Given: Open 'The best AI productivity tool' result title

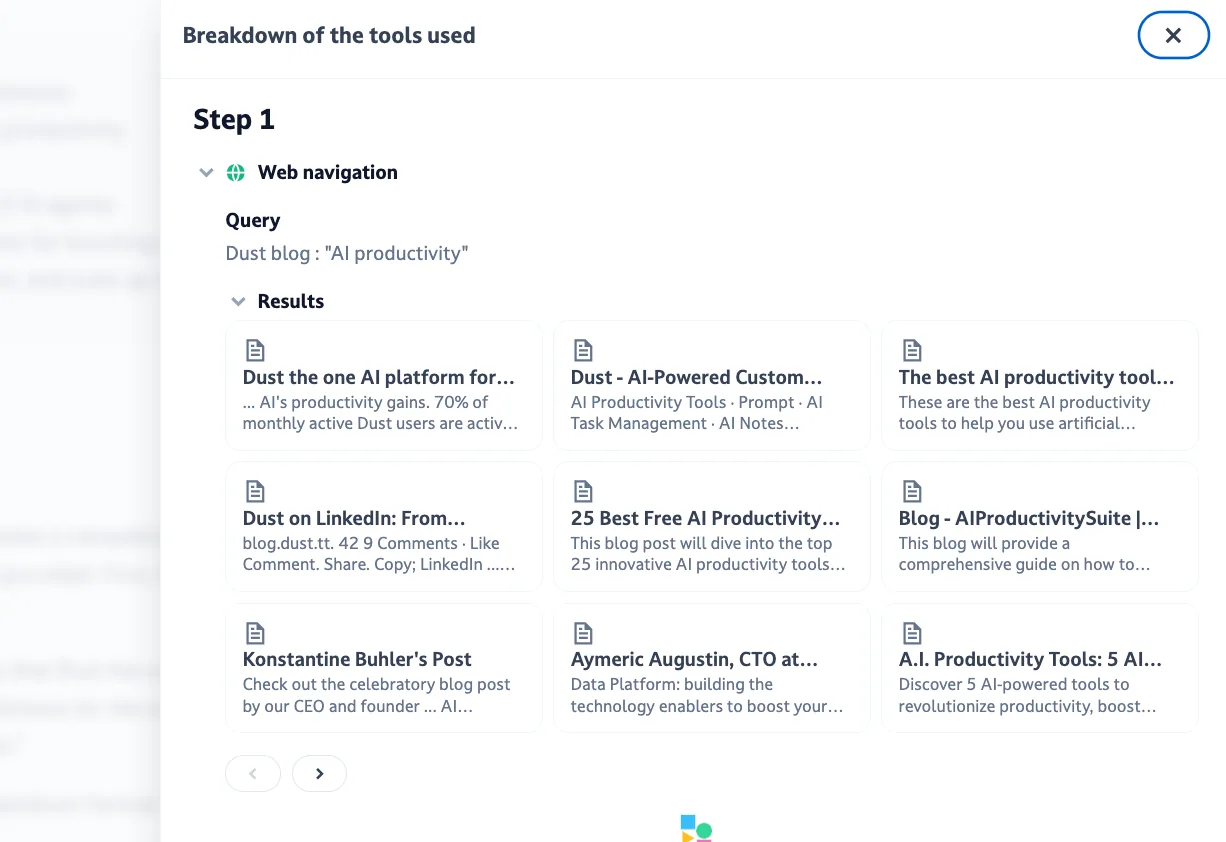Looking at the screenshot, I should point(1036,378).
